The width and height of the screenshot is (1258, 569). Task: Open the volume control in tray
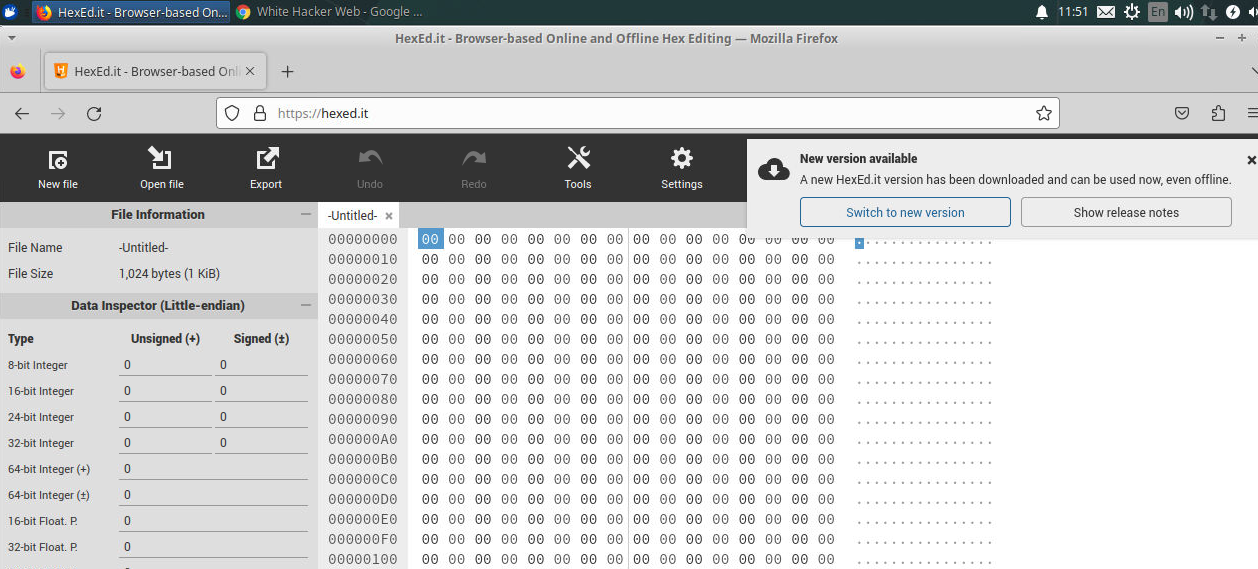(x=1184, y=12)
